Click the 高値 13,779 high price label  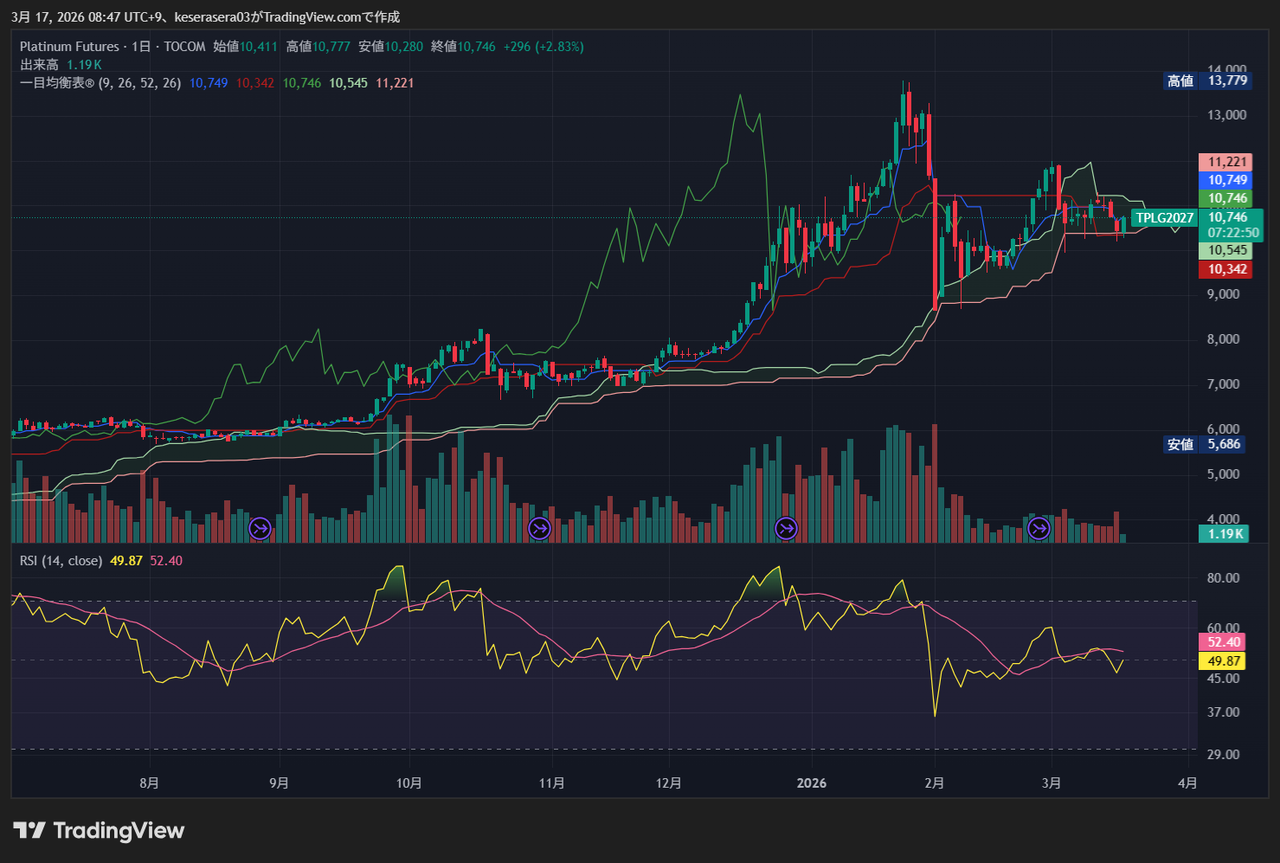(x=1206, y=80)
